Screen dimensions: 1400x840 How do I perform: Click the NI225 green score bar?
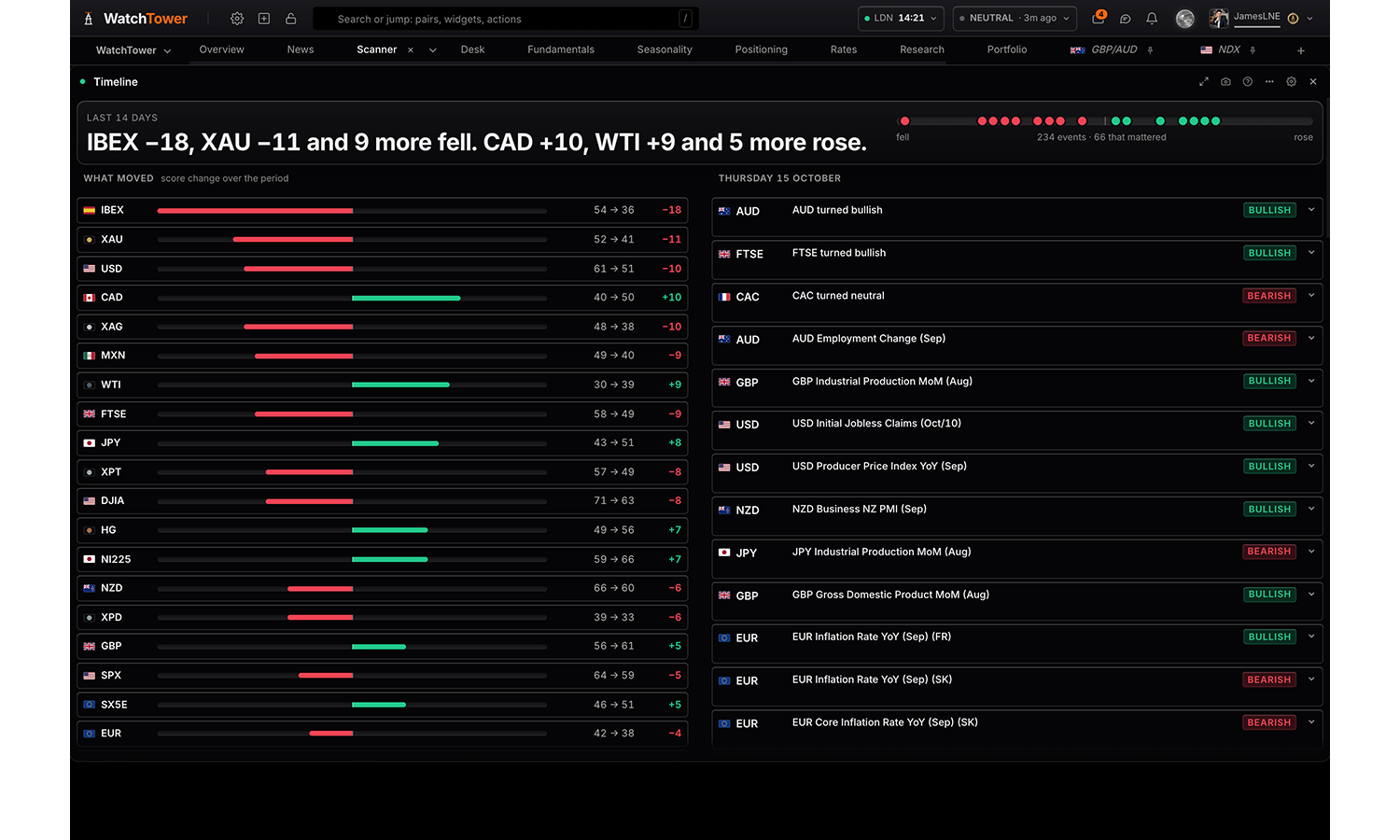pyautogui.click(x=389, y=559)
